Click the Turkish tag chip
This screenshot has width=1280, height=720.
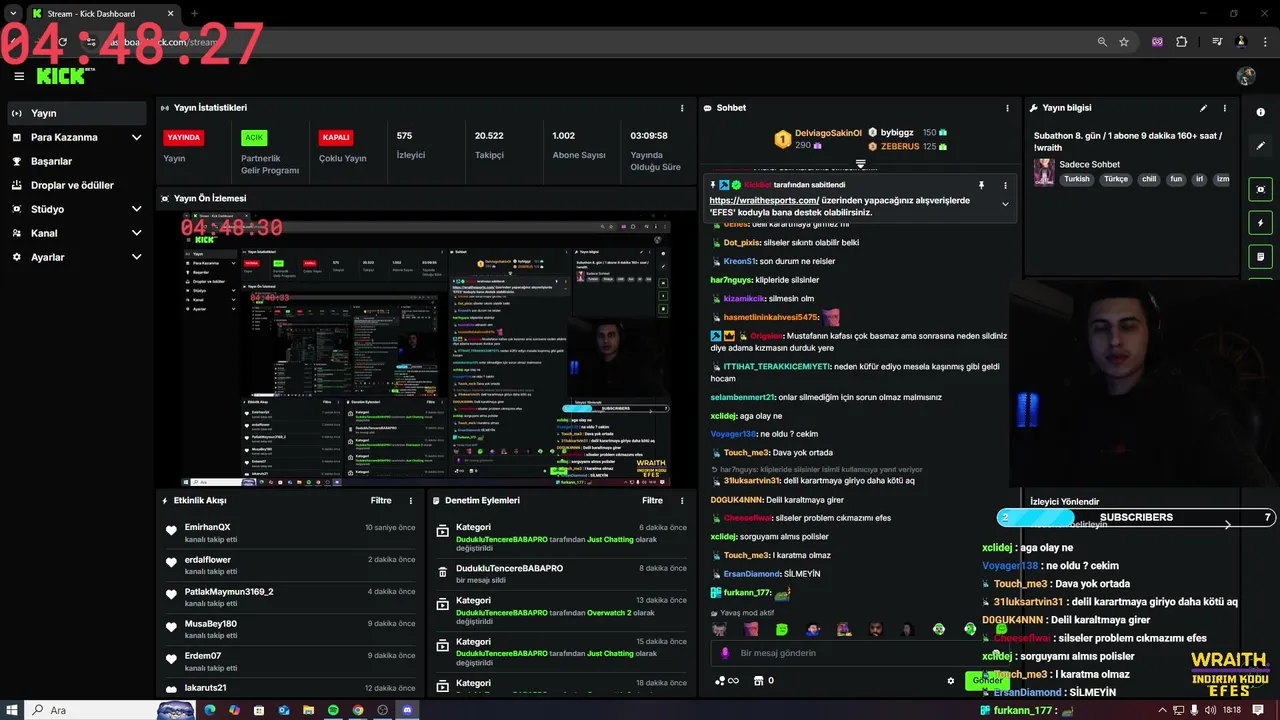click(1077, 179)
